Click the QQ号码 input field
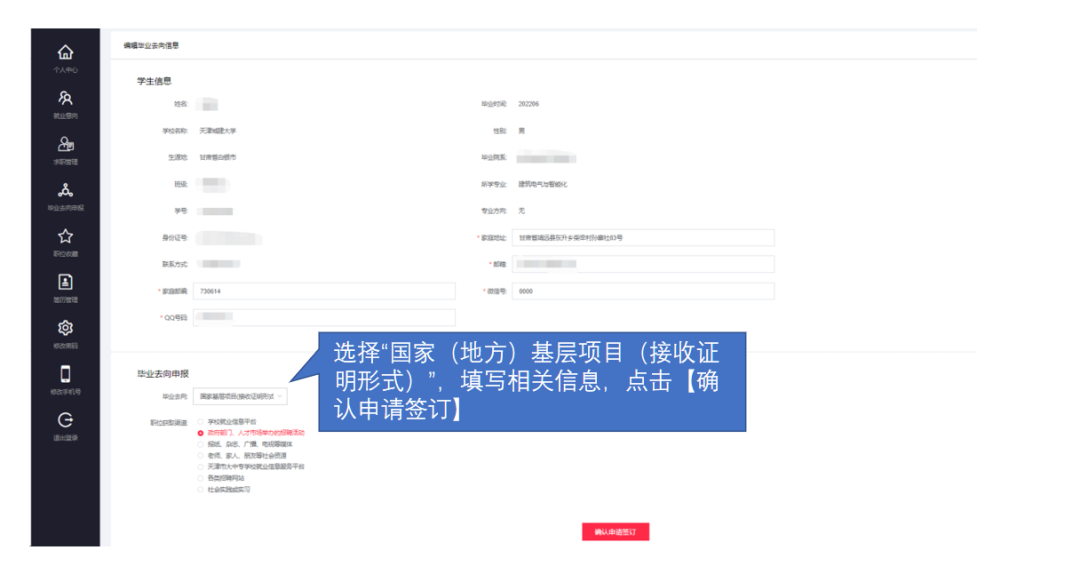The image size is (1080, 582). [324, 317]
